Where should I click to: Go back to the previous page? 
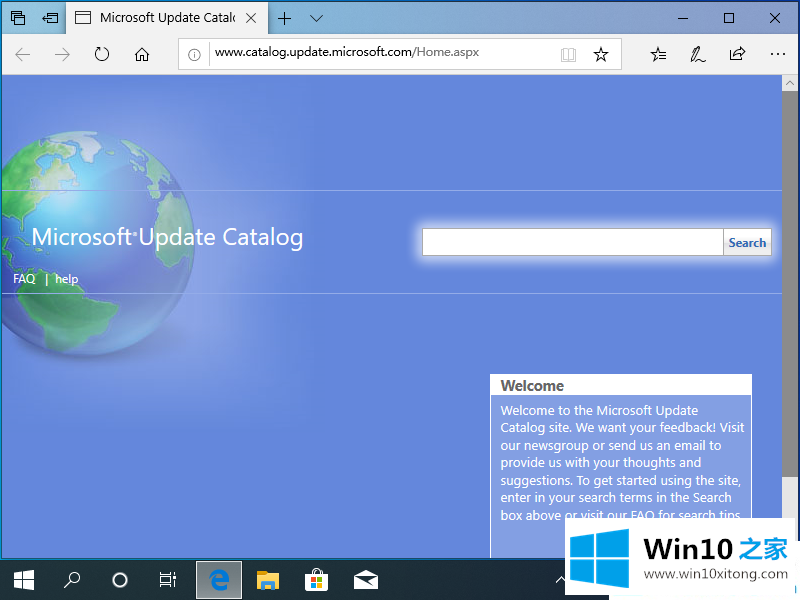[x=23, y=54]
